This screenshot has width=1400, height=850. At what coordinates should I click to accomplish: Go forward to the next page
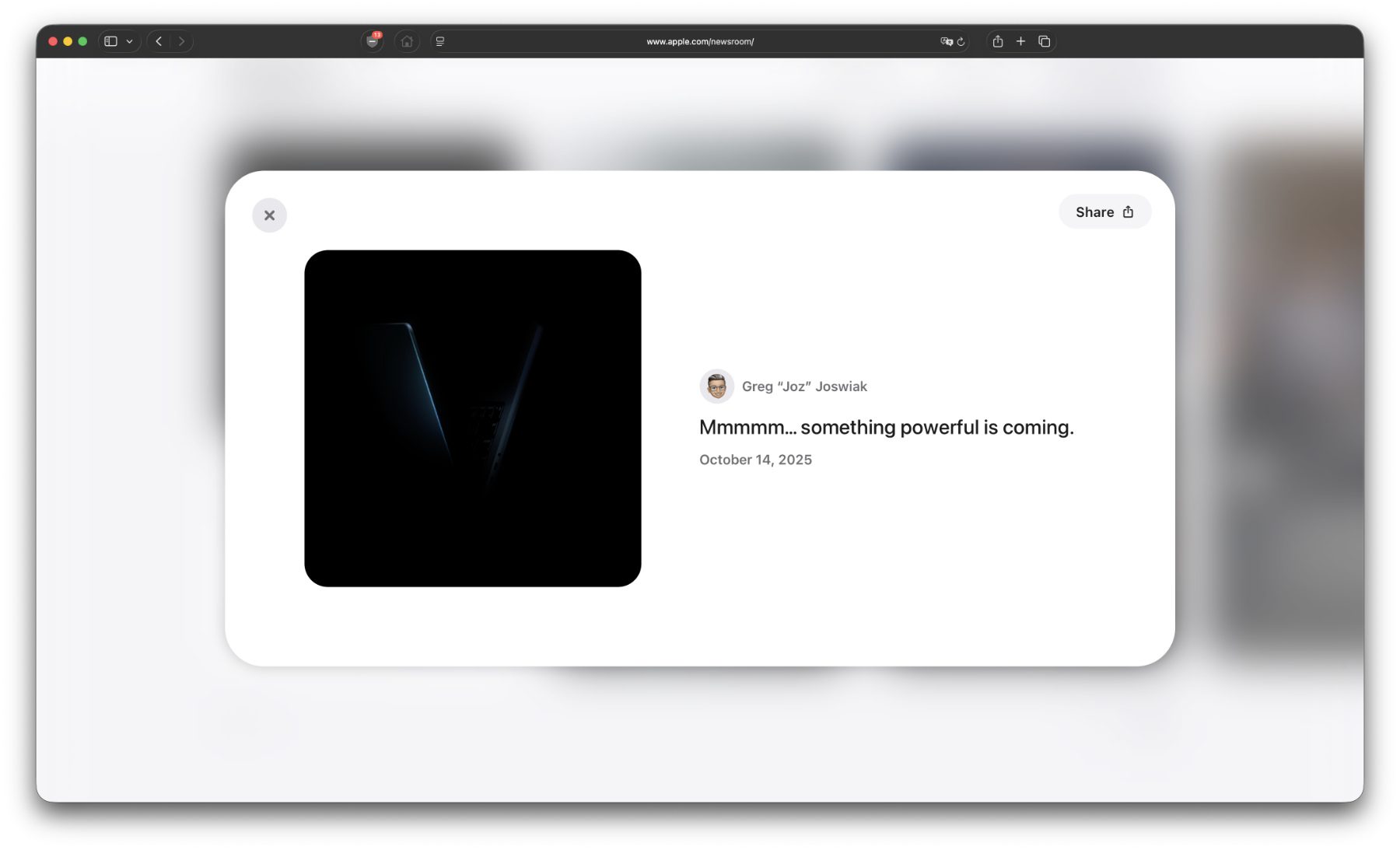[x=181, y=41]
